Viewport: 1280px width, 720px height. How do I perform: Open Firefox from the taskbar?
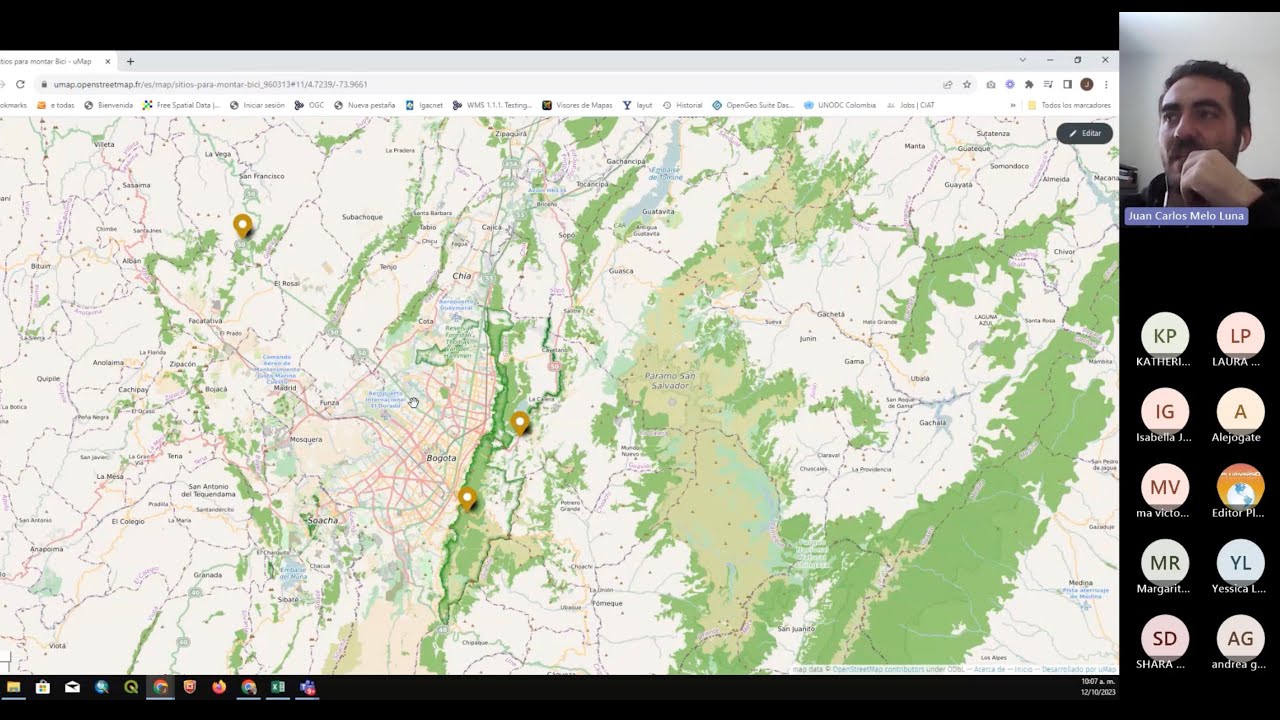pos(219,687)
